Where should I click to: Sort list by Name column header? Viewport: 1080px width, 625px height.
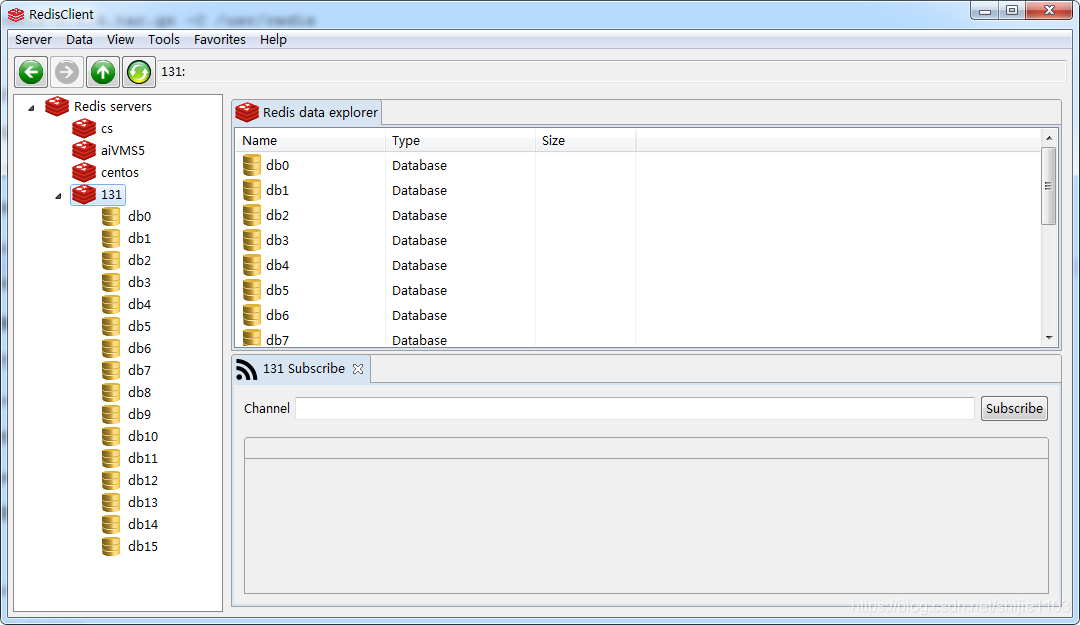(x=310, y=141)
